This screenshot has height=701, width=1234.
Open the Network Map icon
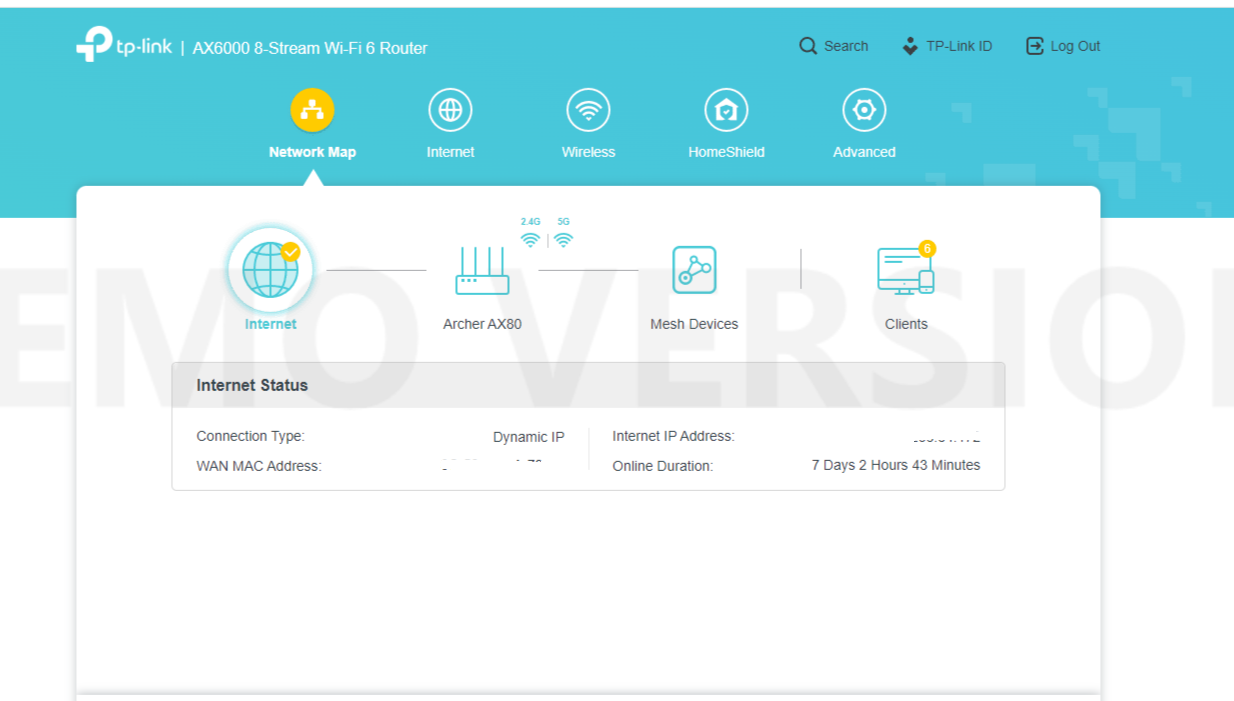tap(312, 110)
